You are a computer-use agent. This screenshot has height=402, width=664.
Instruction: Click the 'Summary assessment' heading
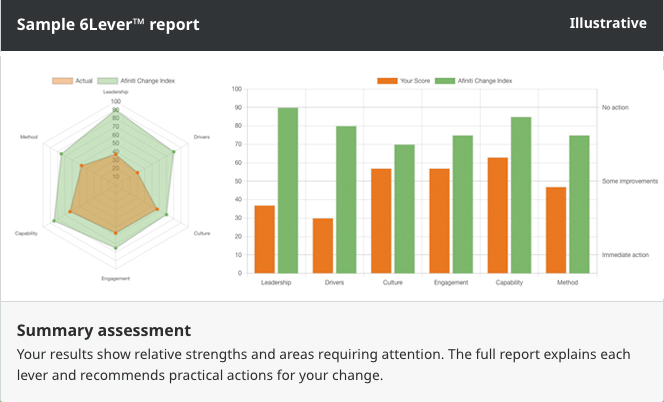[104, 330]
